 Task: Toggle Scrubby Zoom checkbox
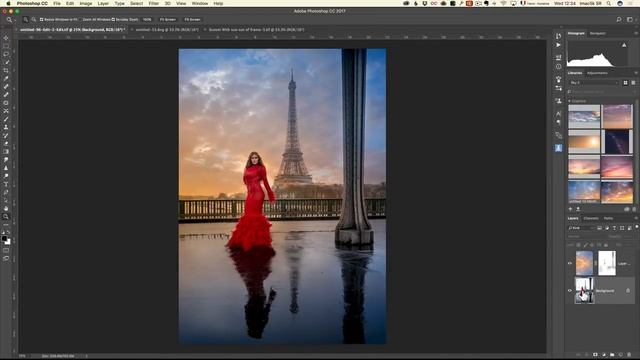pyautogui.click(x=113, y=20)
